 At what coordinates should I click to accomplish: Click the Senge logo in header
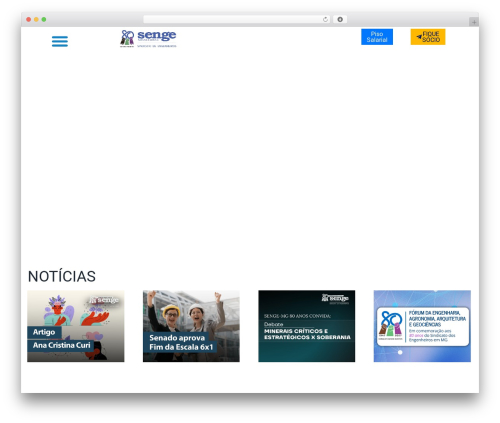click(x=148, y=39)
